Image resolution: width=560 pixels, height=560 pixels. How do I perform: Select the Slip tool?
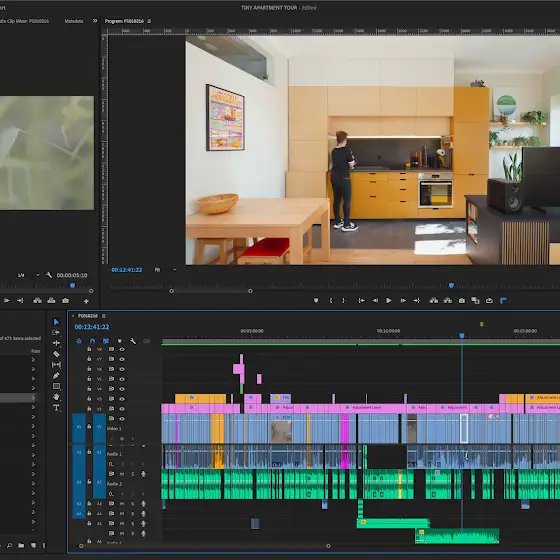point(56,365)
